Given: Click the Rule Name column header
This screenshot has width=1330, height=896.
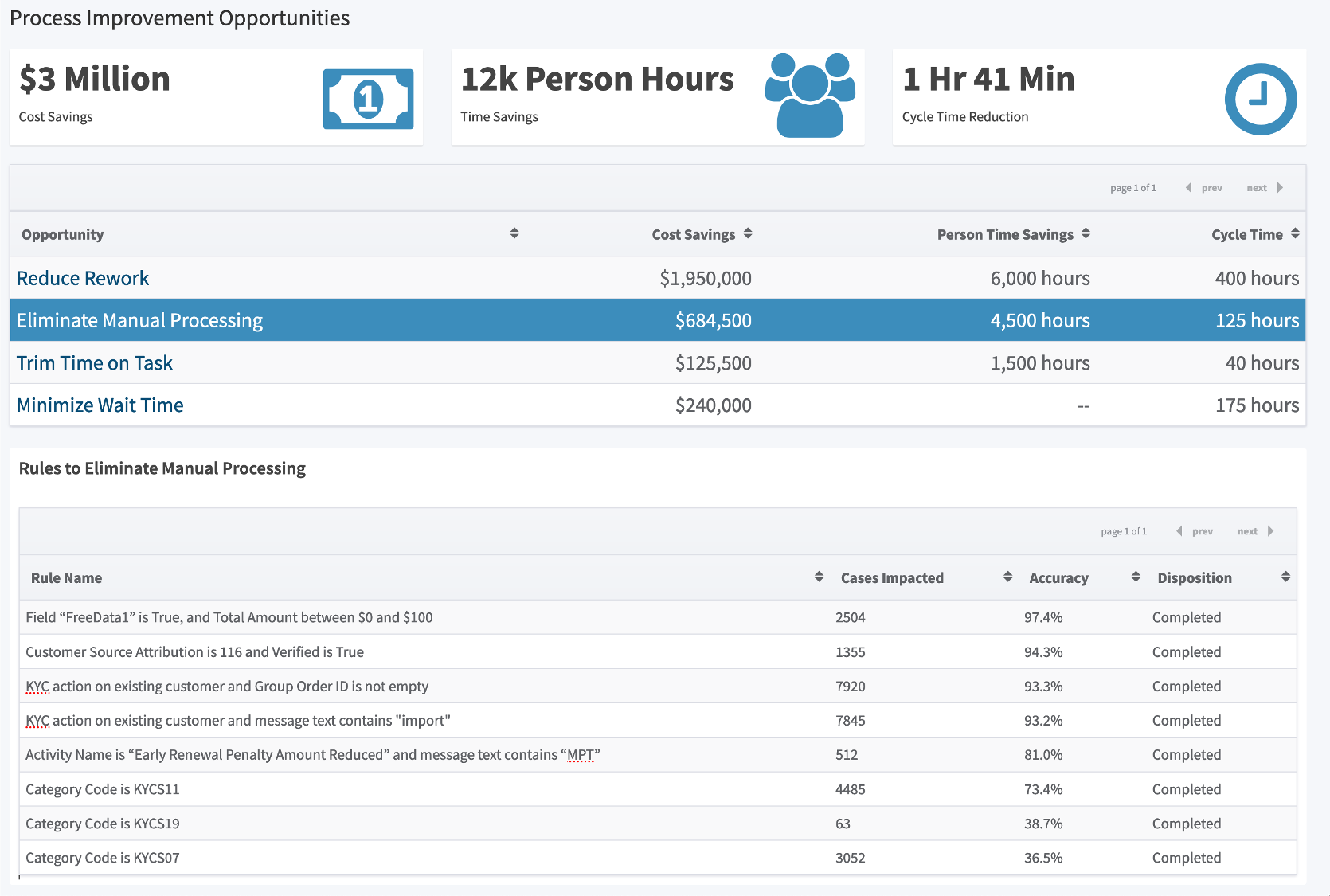Looking at the screenshot, I should 66,577.
